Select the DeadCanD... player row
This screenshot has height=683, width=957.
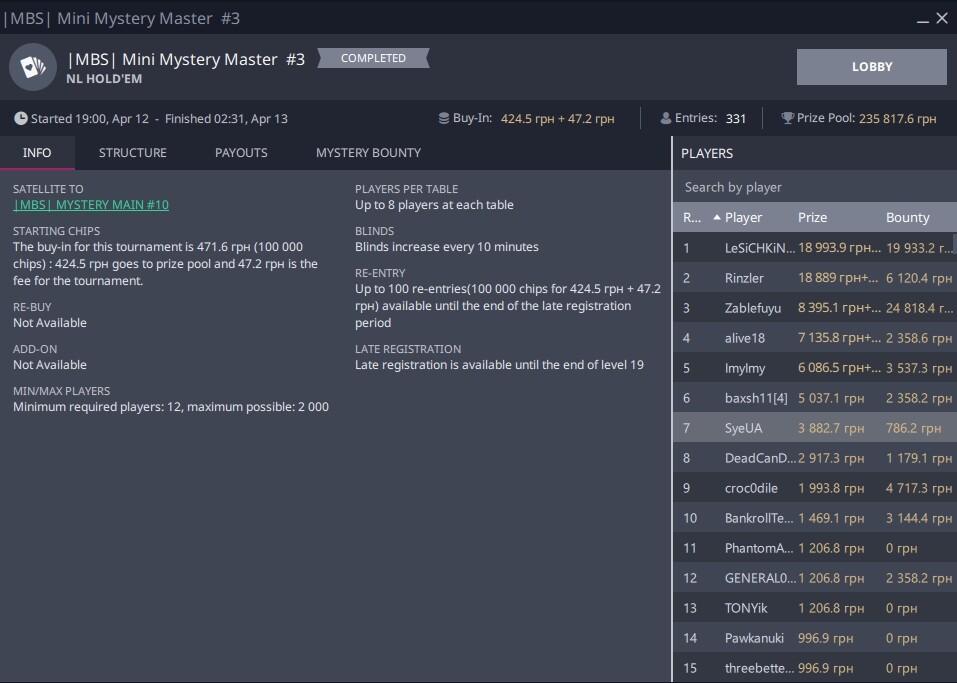pos(815,458)
